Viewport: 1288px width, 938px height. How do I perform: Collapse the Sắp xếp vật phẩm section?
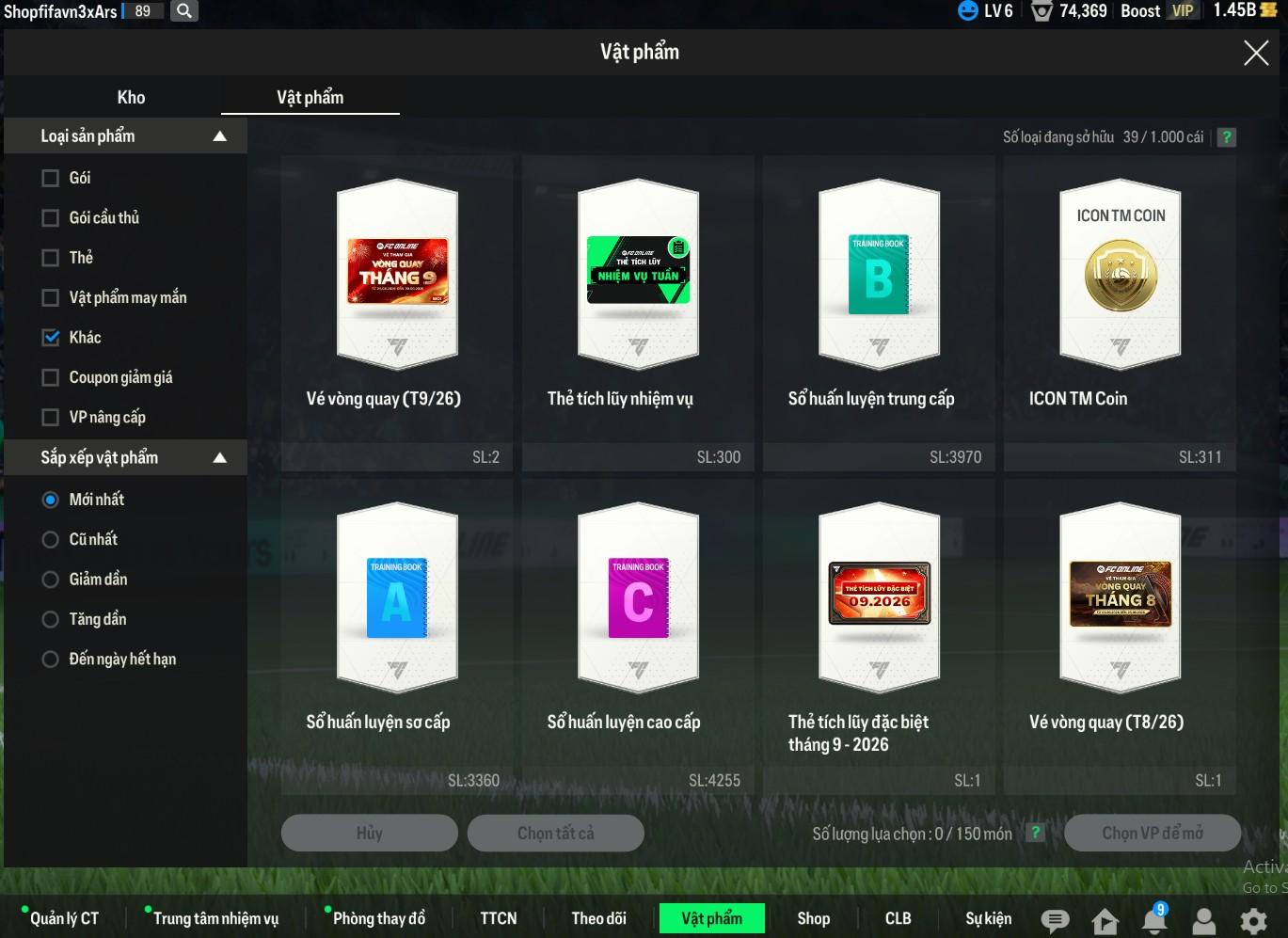[x=220, y=458]
